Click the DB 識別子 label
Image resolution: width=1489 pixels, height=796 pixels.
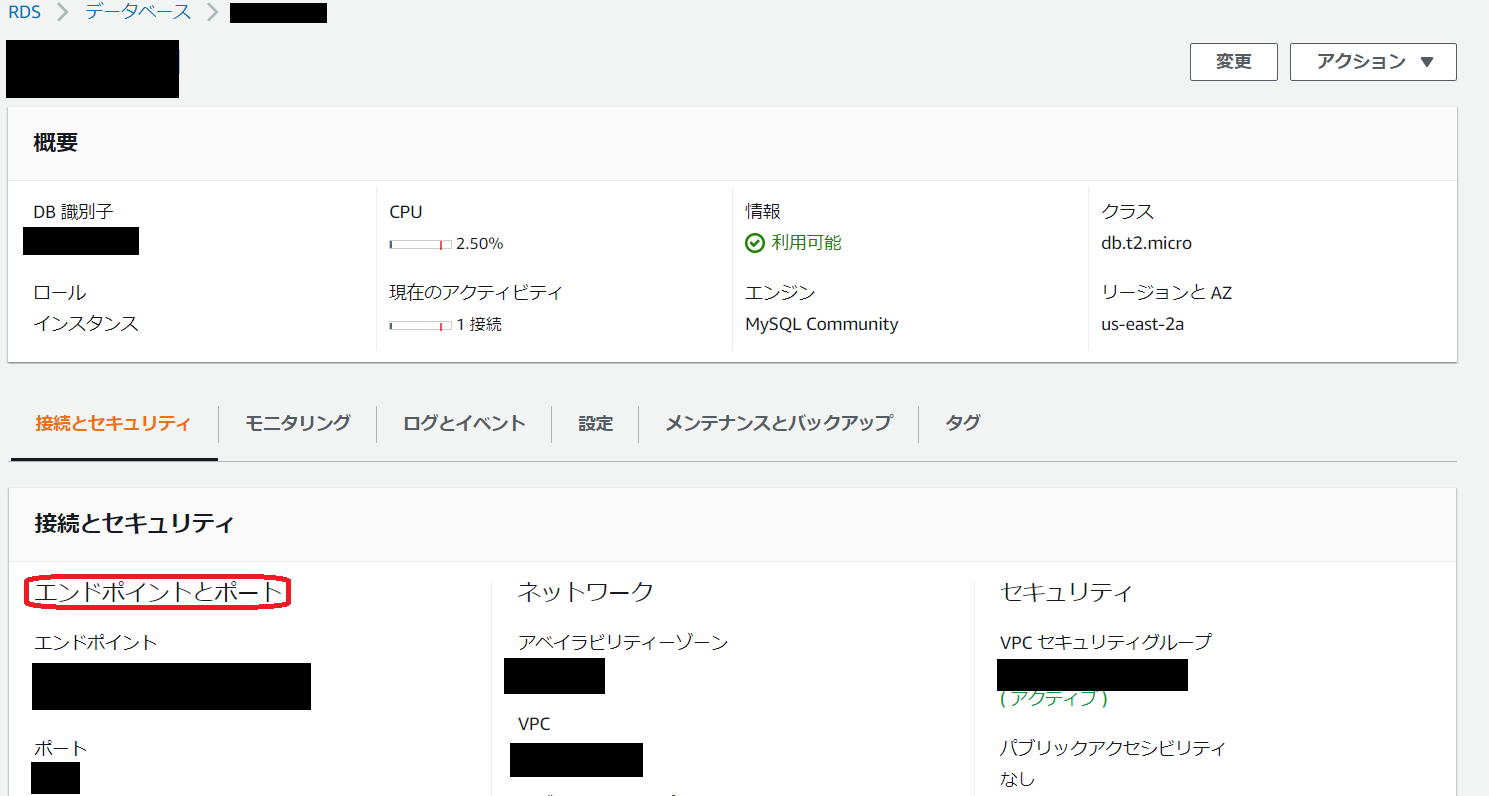point(73,212)
